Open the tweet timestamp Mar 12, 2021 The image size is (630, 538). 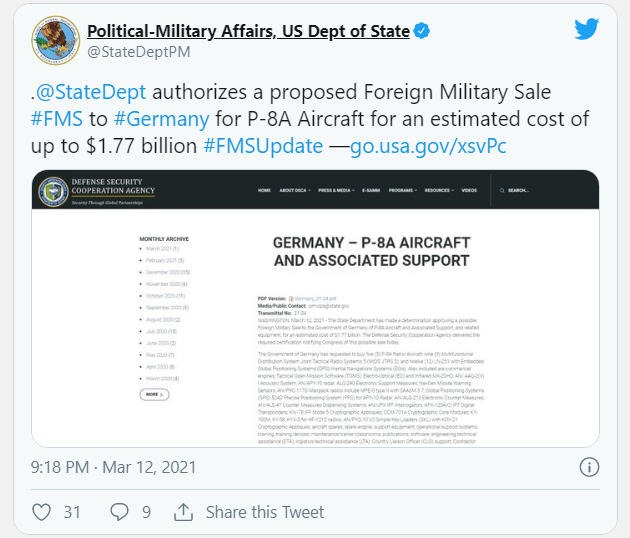(x=114, y=467)
